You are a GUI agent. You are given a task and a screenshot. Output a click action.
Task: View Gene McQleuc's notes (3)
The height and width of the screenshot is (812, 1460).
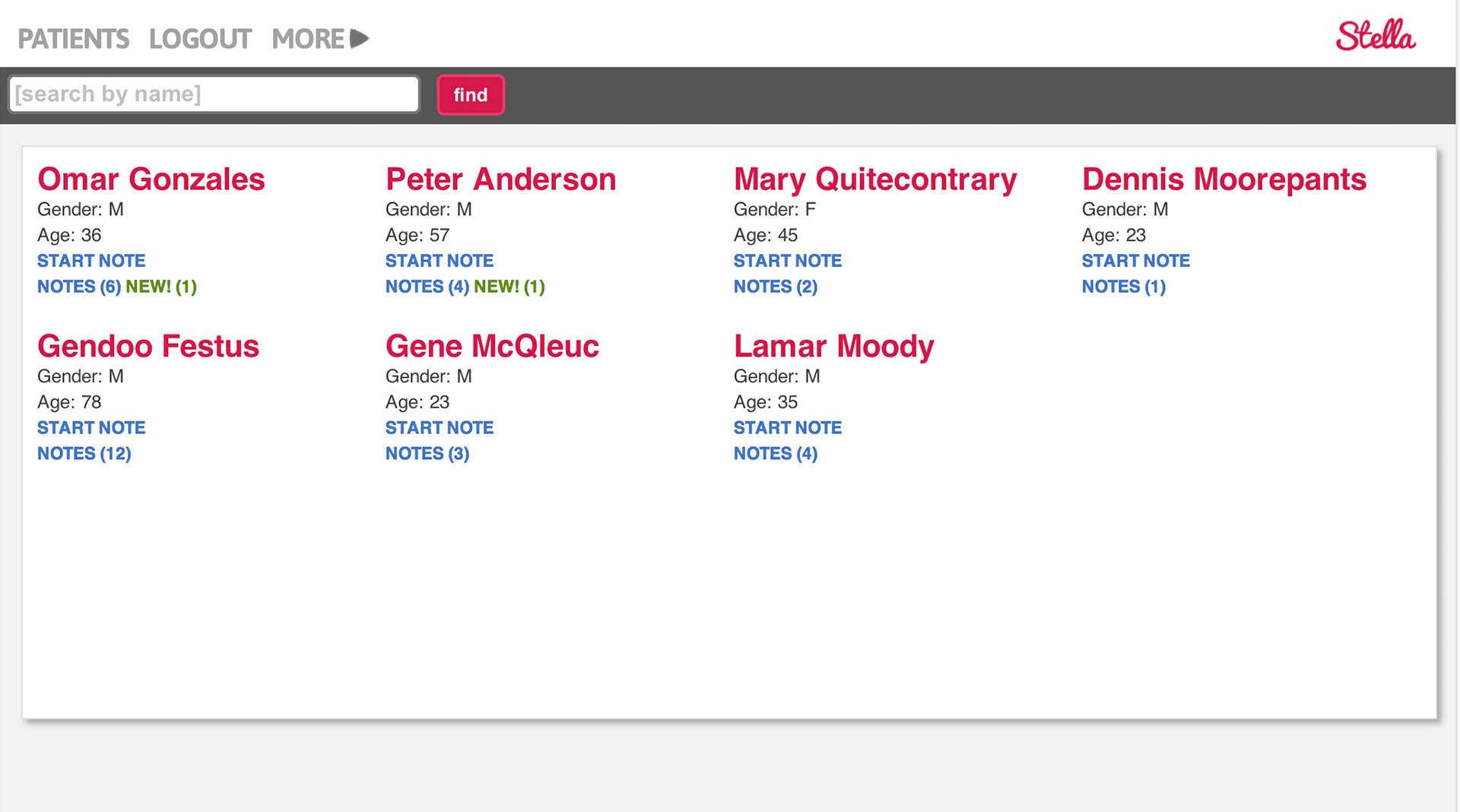coord(427,454)
